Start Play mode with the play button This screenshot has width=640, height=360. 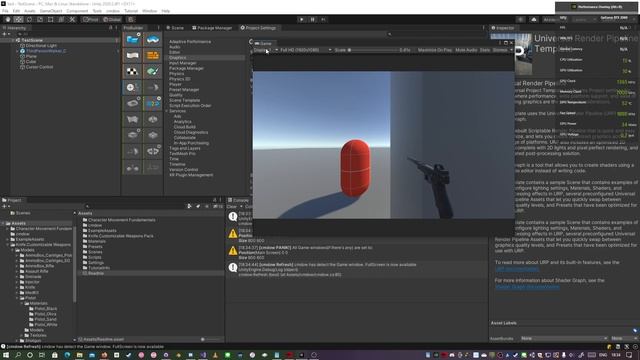(302, 20)
